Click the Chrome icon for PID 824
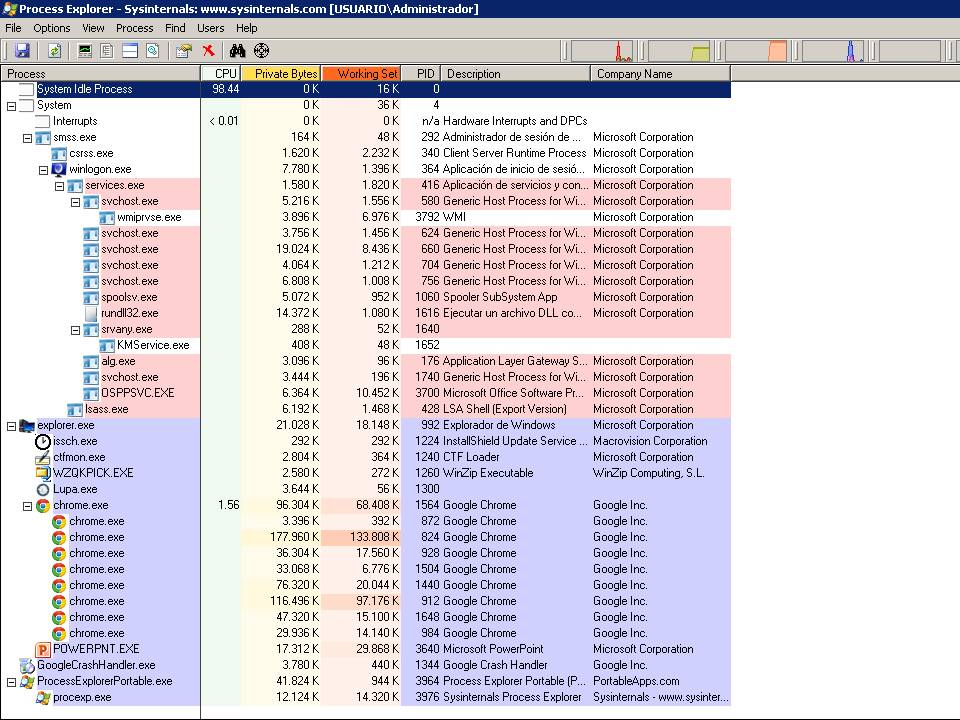Screen dimensions: 960x720 (59, 537)
